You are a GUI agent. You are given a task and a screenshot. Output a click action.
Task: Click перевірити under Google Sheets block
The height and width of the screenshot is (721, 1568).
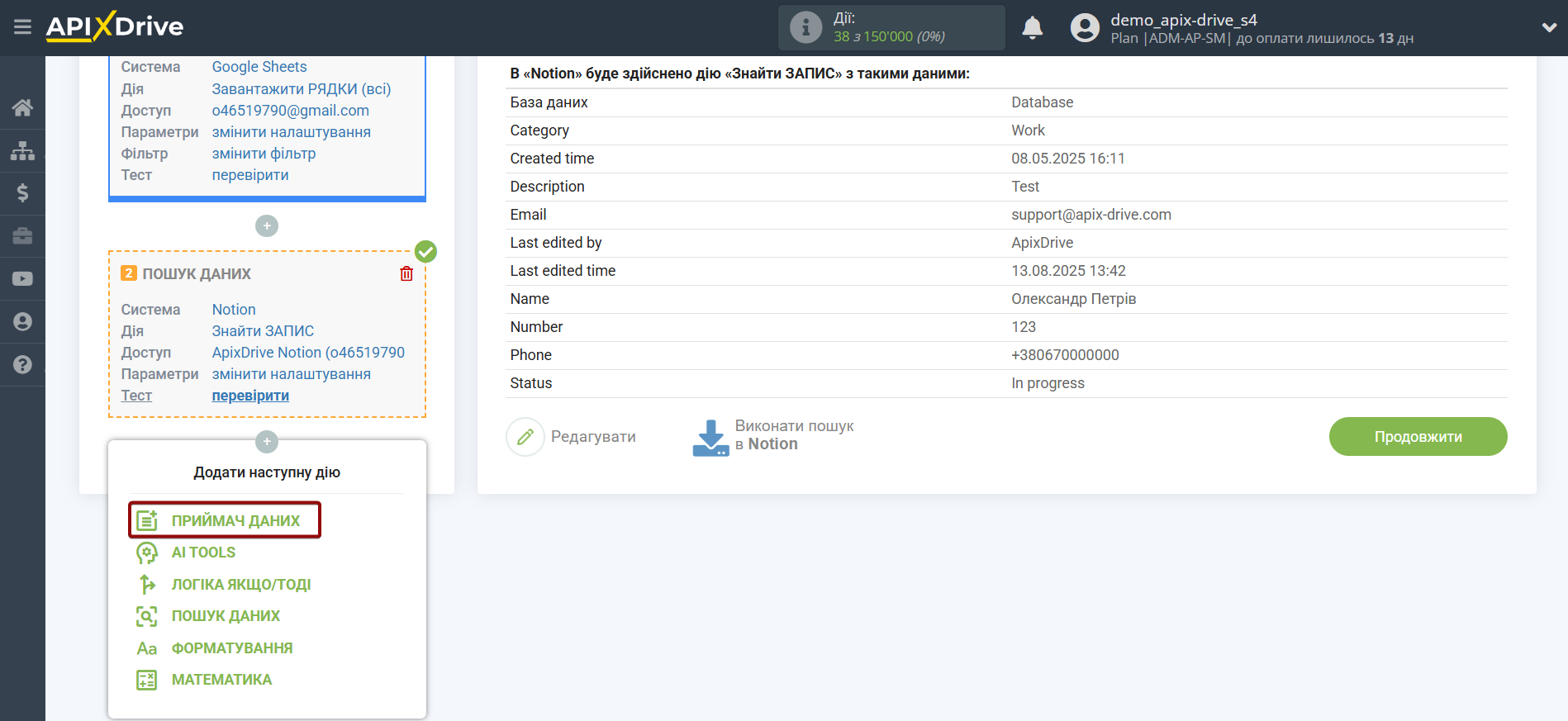[250, 175]
